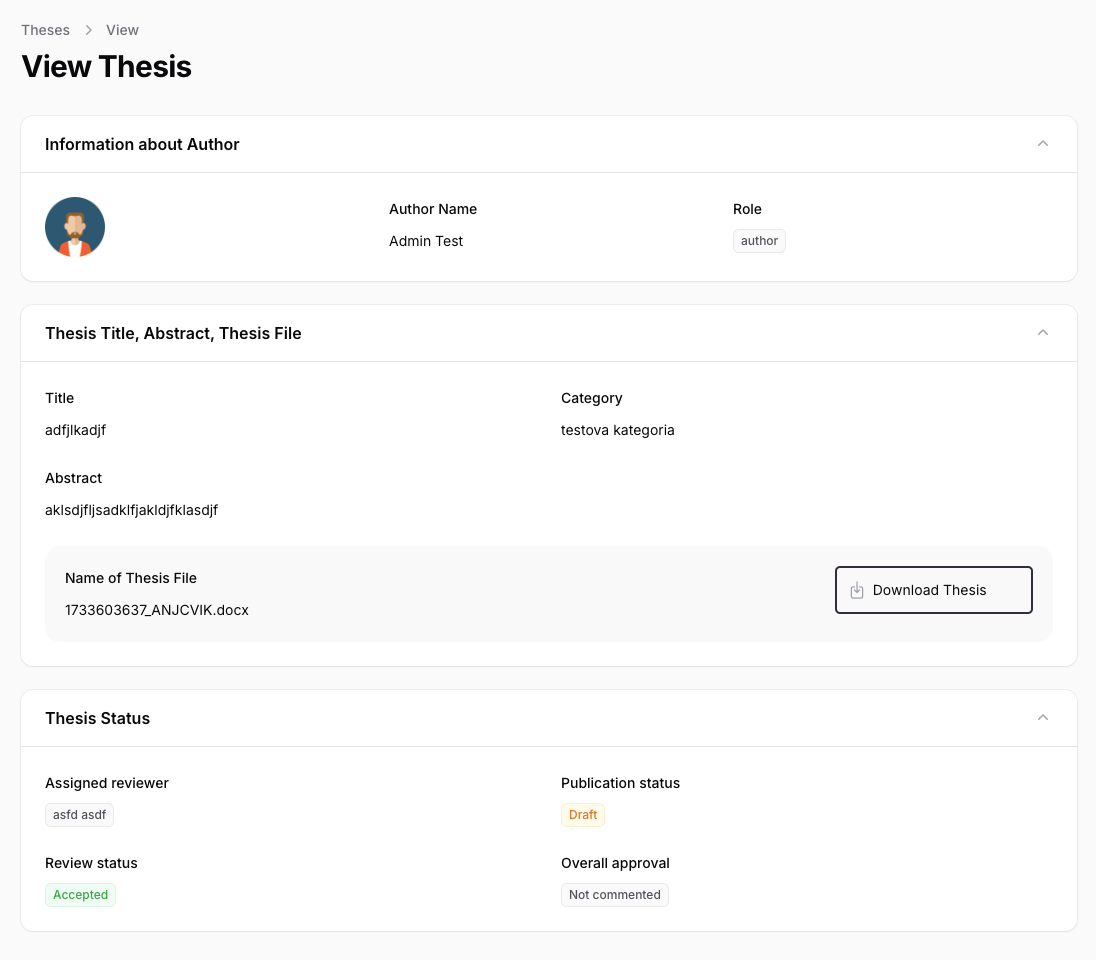Click the author avatar picture
This screenshot has width=1096, height=960.
tap(75, 227)
